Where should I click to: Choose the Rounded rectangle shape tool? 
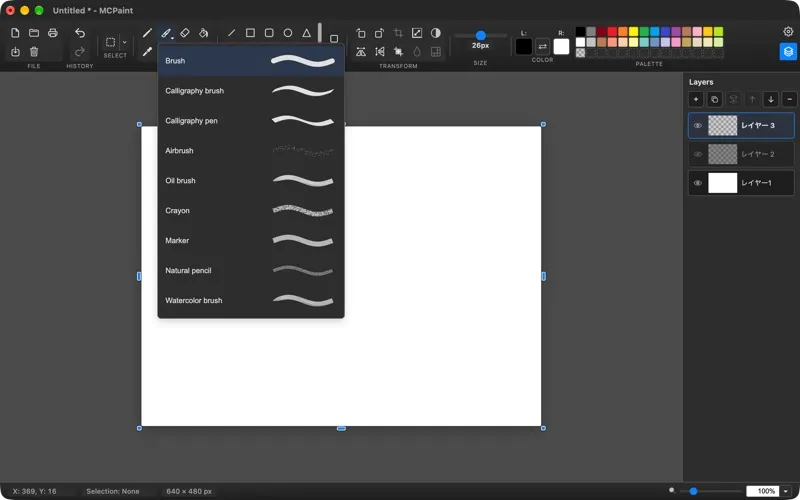point(269,33)
